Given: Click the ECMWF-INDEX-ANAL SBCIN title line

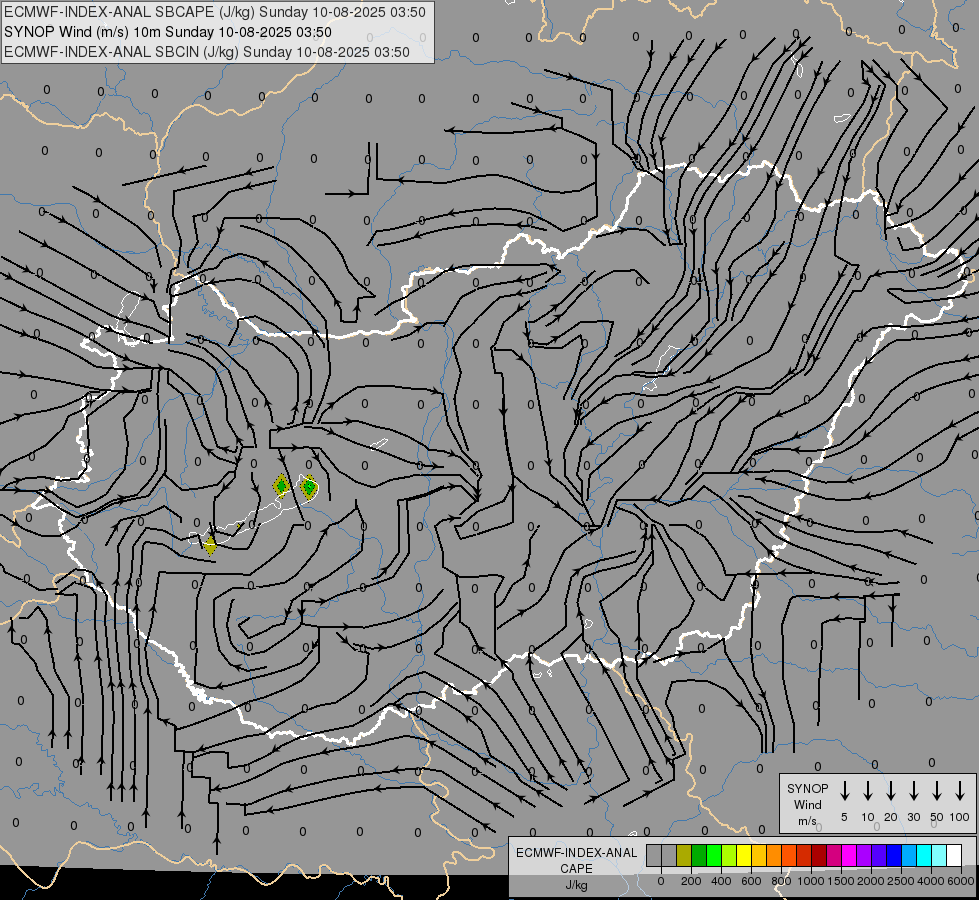Looking at the screenshot, I should click(207, 52).
